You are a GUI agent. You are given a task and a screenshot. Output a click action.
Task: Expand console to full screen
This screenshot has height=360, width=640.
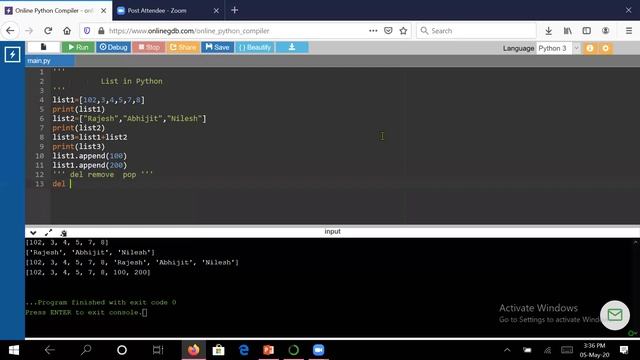(x=48, y=233)
